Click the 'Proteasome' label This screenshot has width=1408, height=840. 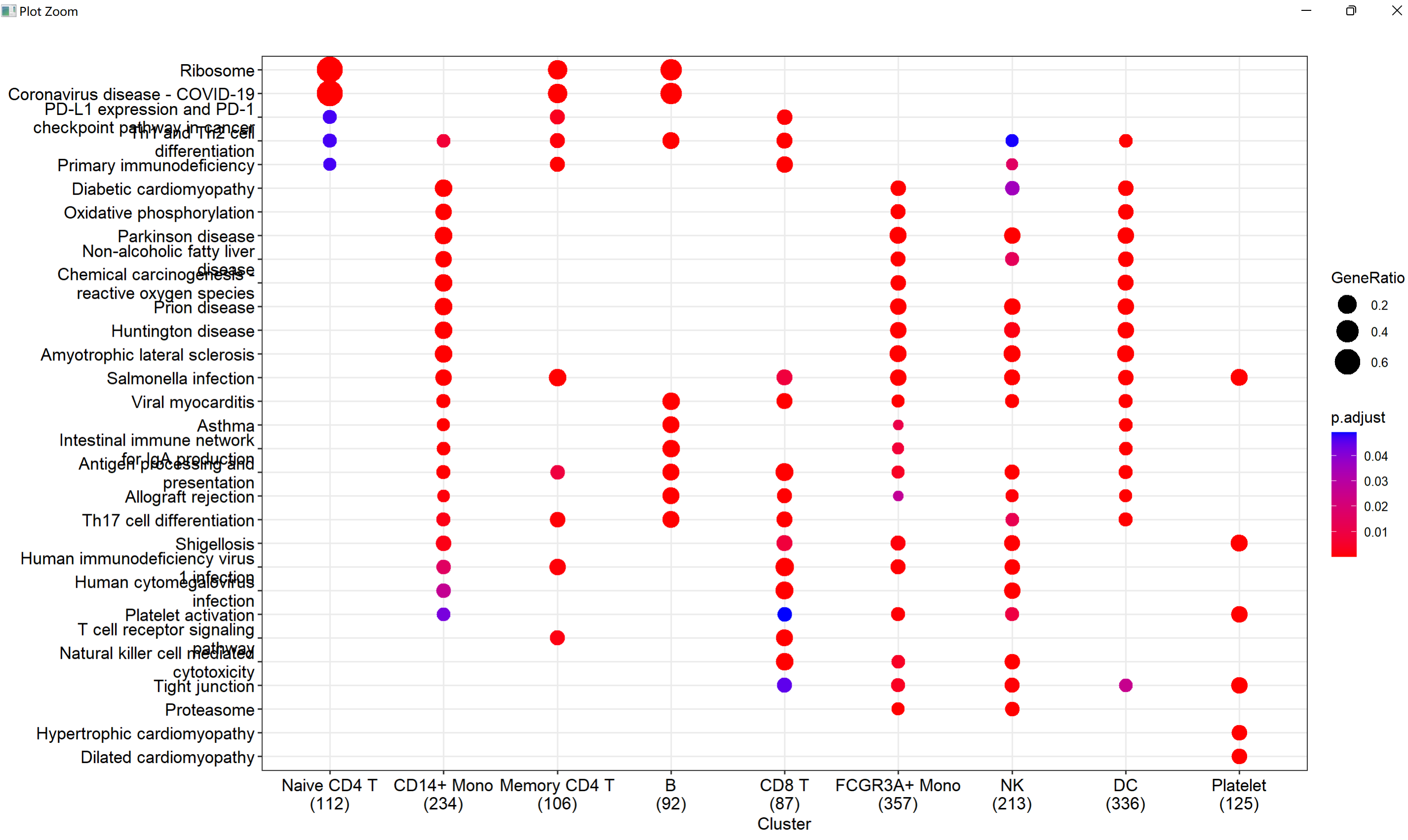click(x=210, y=710)
